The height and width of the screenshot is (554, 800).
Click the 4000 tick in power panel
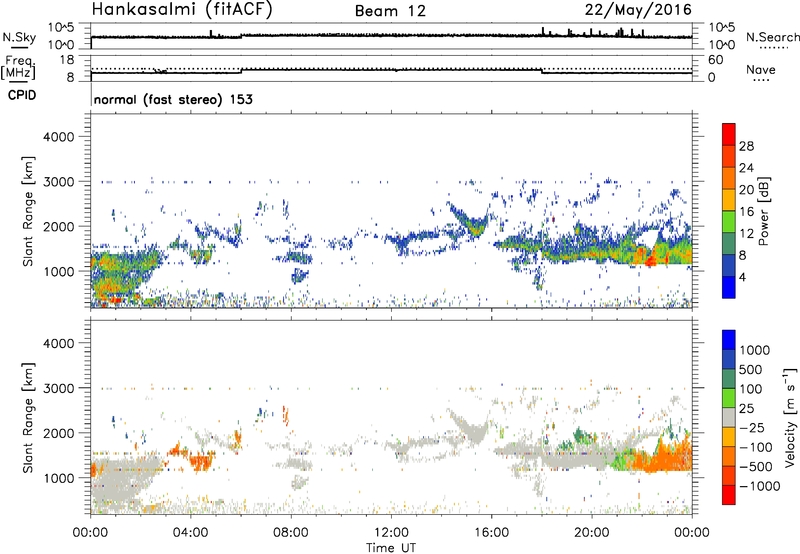pos(58,137)
